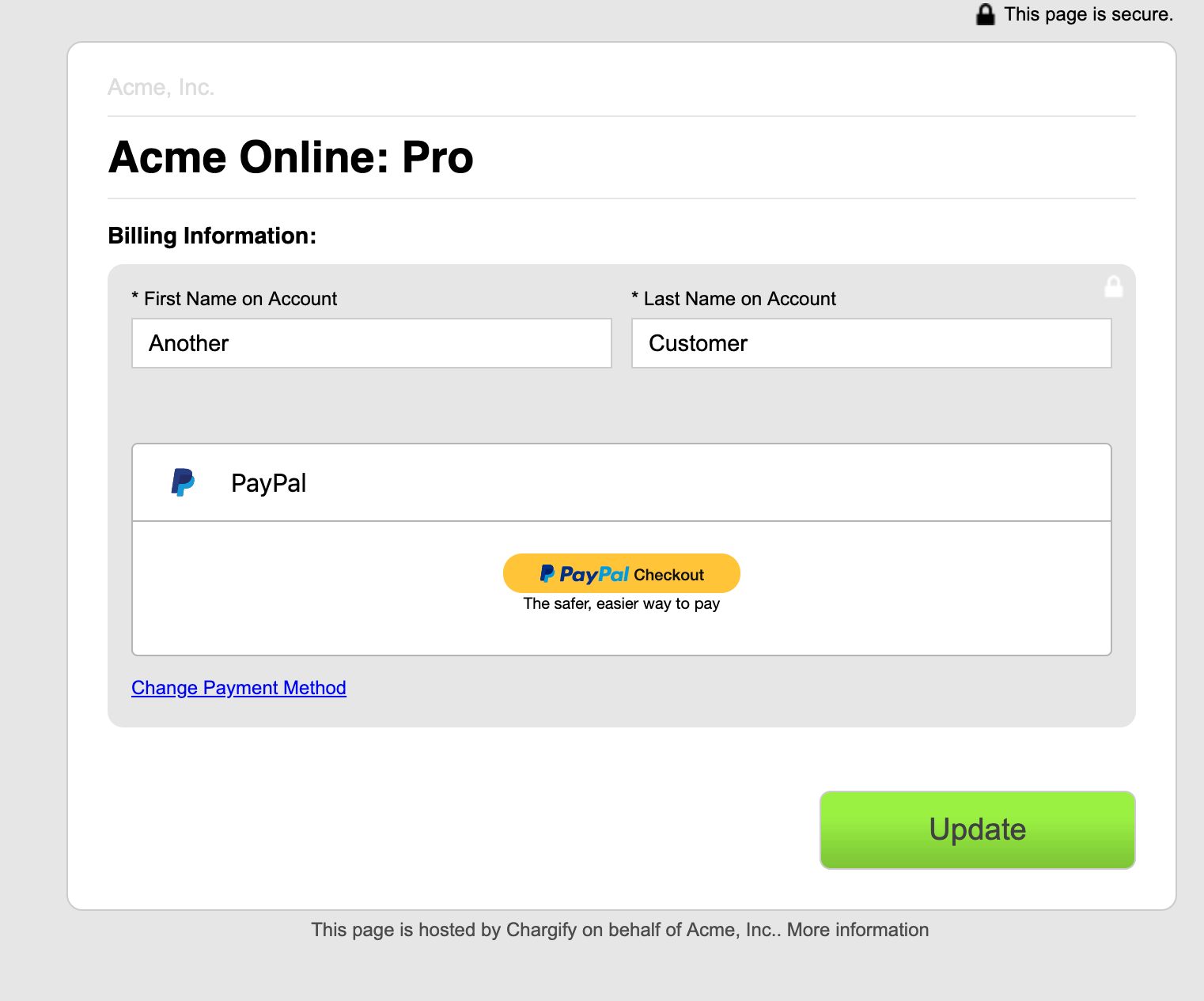The height and width of the screenshot is (1001, 1204).
Task: Click the green Update button
Action: (x=978, y=829)
